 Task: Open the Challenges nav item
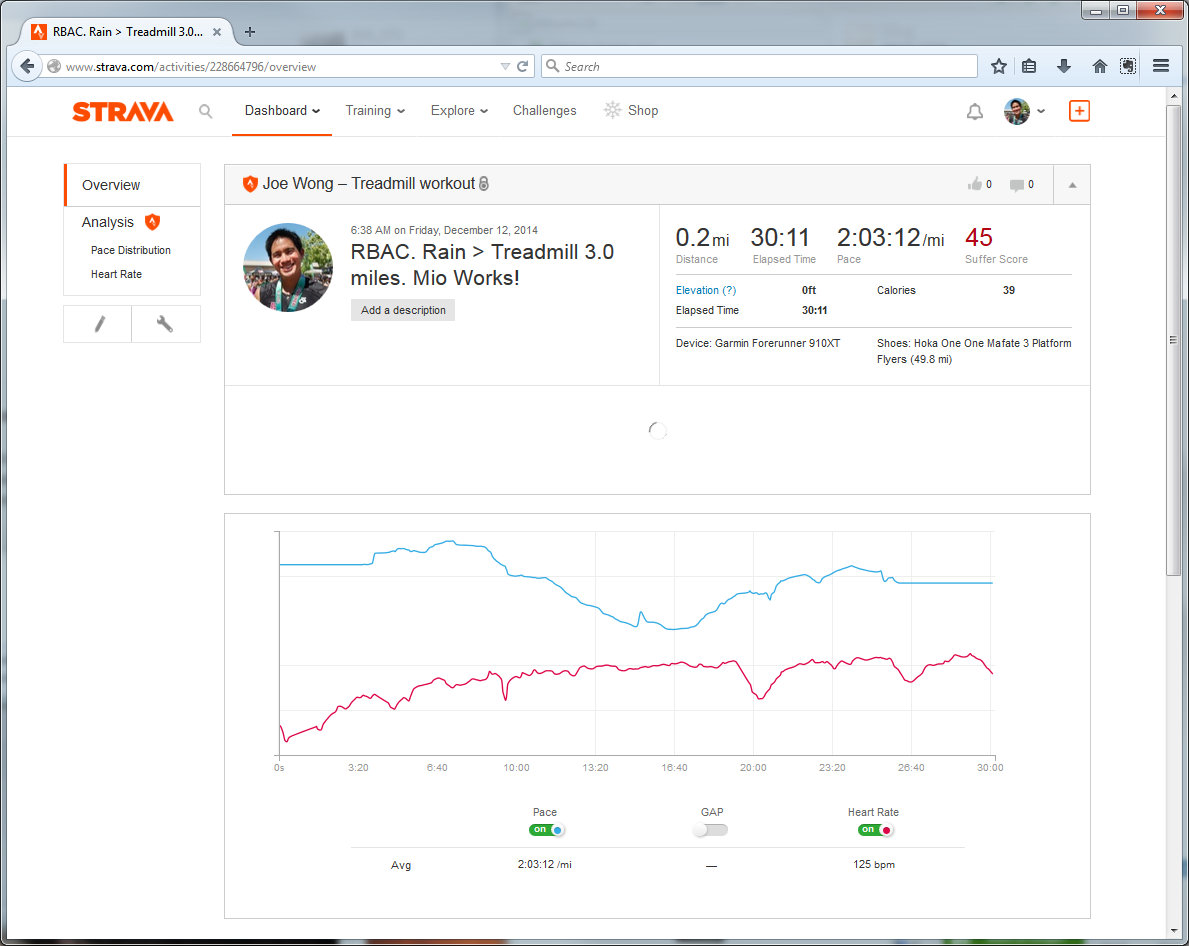(x=544, y=111)
